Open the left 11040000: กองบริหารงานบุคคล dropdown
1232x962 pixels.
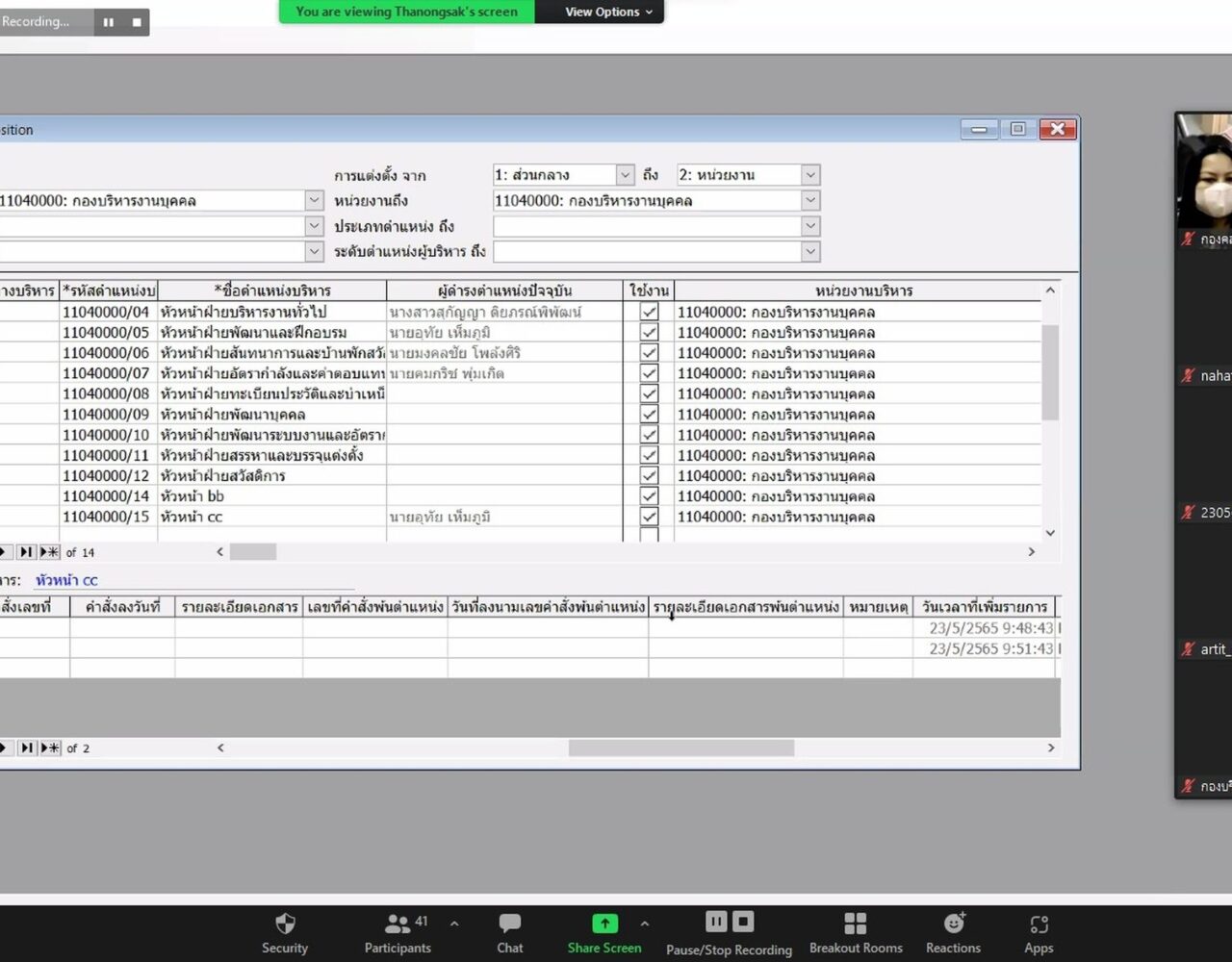(314, 200)
